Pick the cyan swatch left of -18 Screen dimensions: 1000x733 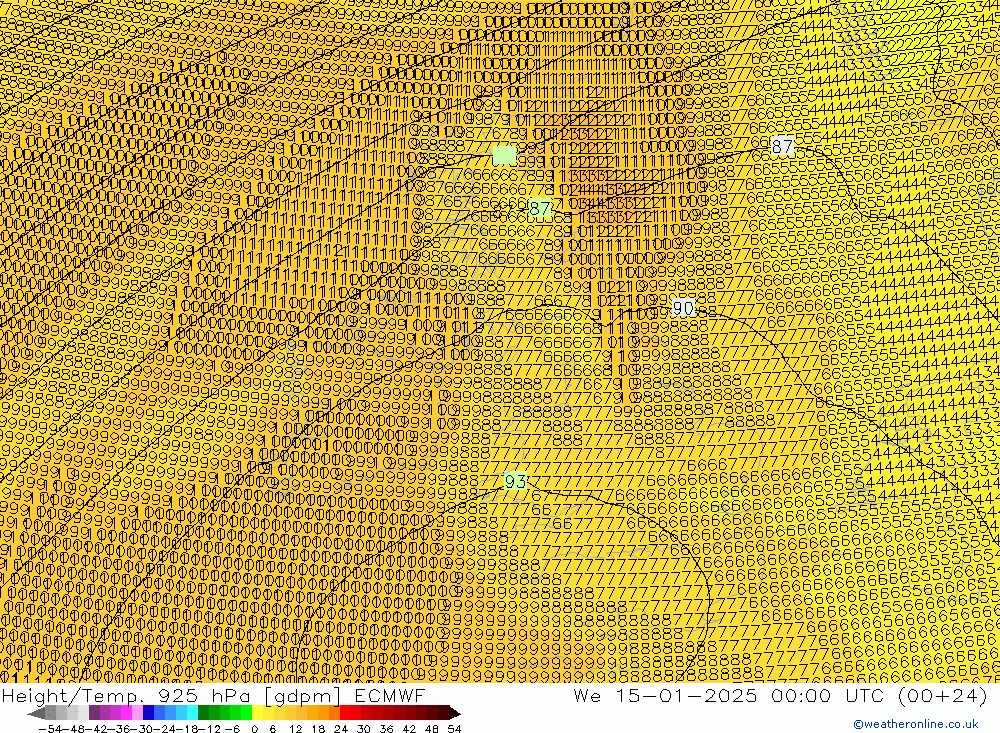pyautogui.click(x=192, y=713)
